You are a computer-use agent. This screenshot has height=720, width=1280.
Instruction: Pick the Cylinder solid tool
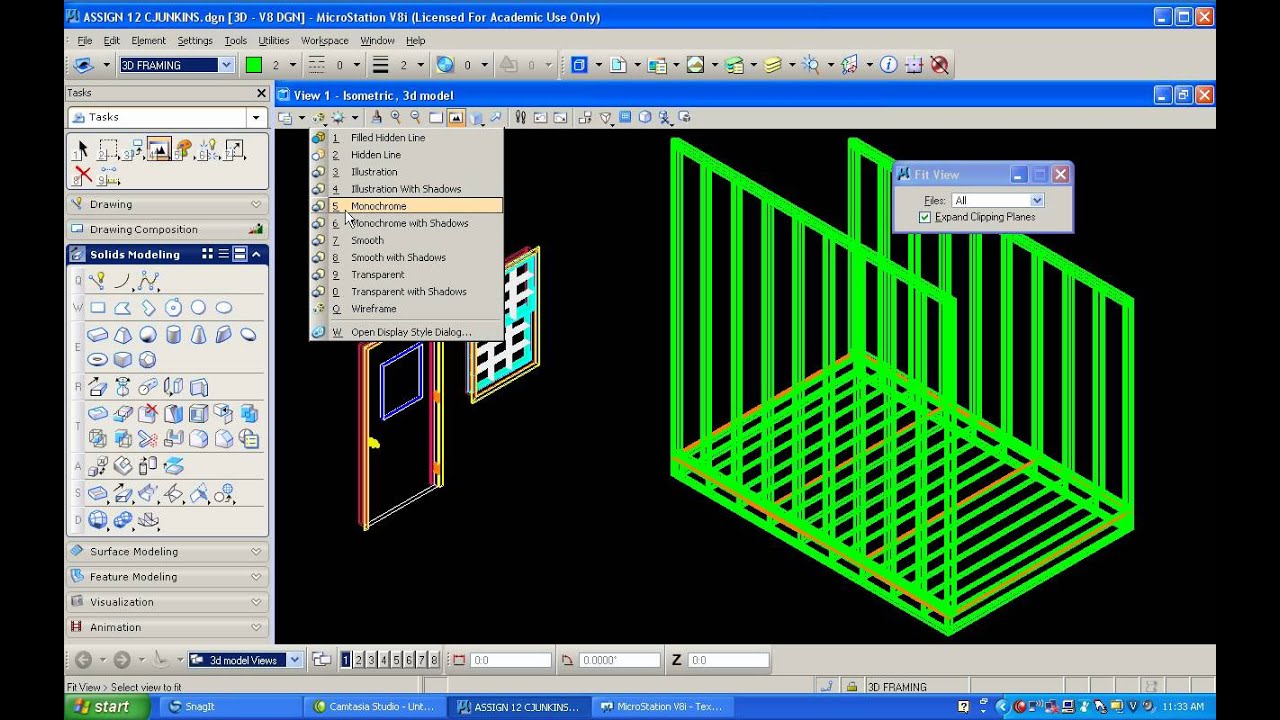coord(173,335)
